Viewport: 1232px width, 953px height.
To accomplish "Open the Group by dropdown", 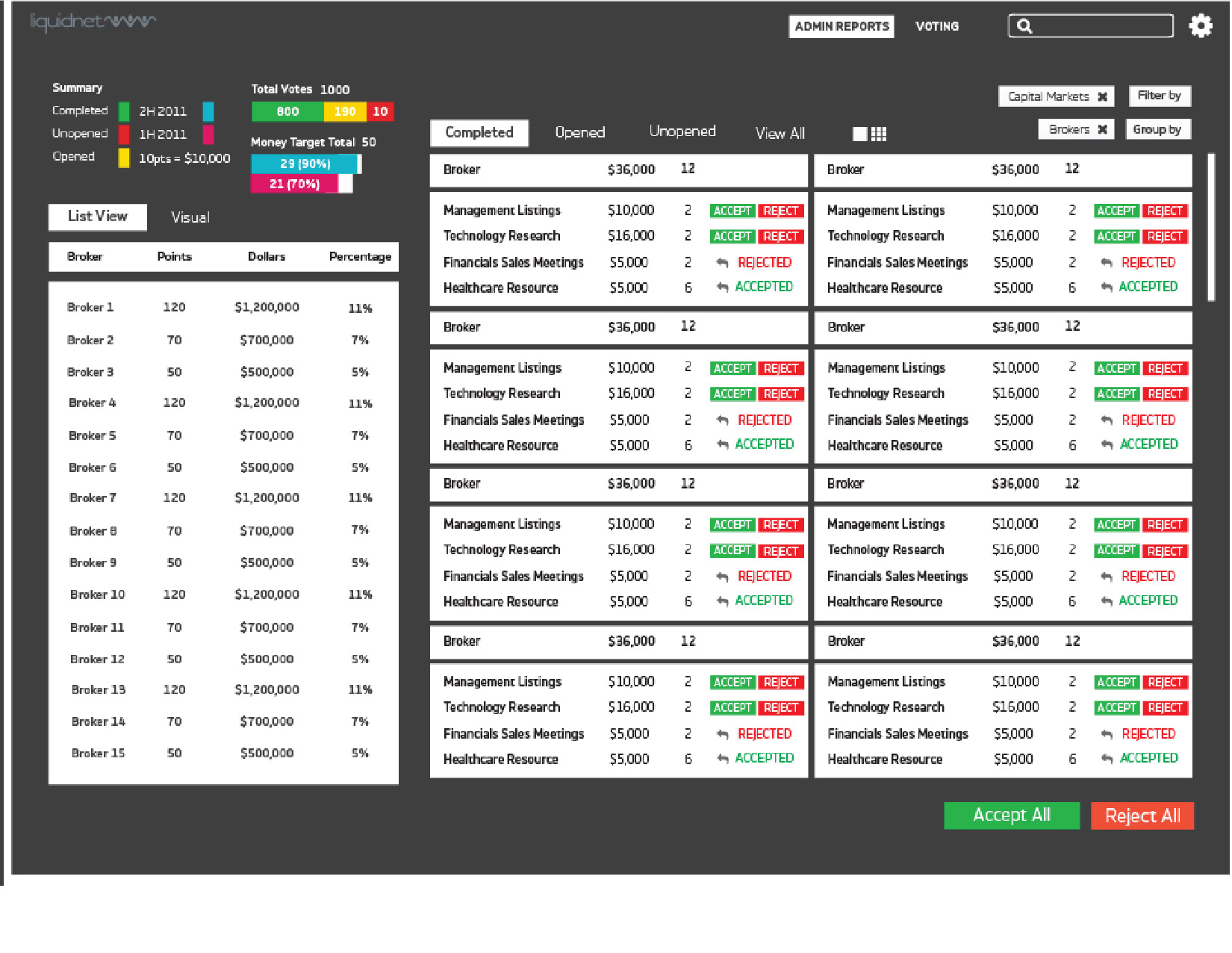I will 1157,129.
